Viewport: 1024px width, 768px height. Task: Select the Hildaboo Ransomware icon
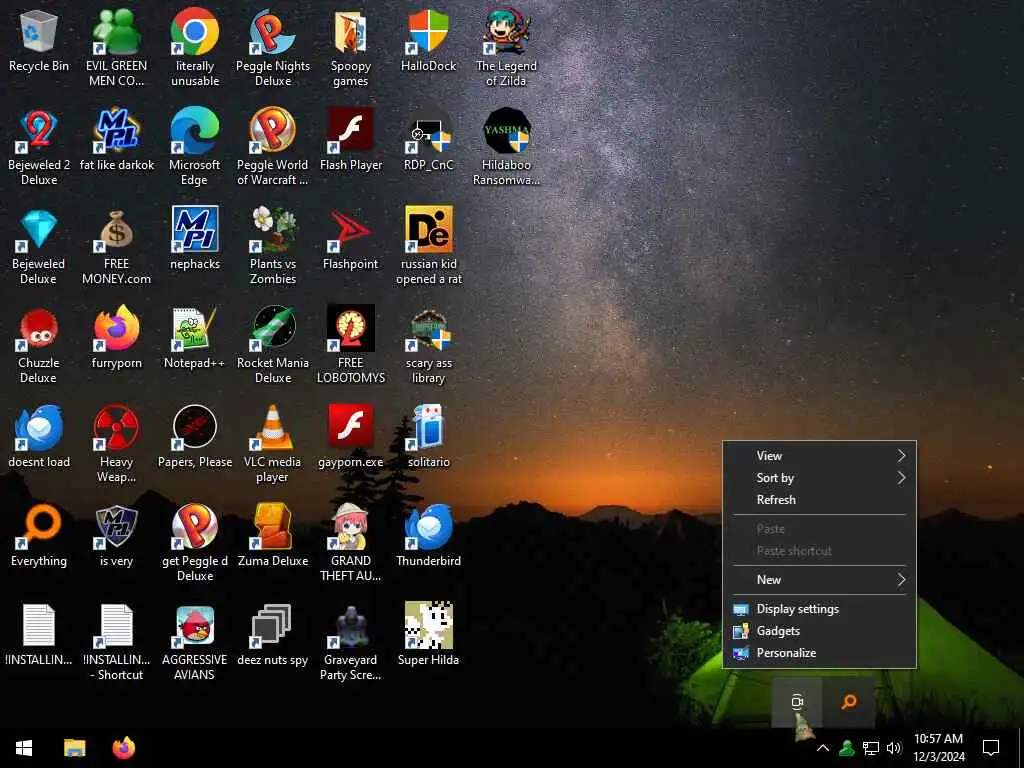[x=506, y=147]
